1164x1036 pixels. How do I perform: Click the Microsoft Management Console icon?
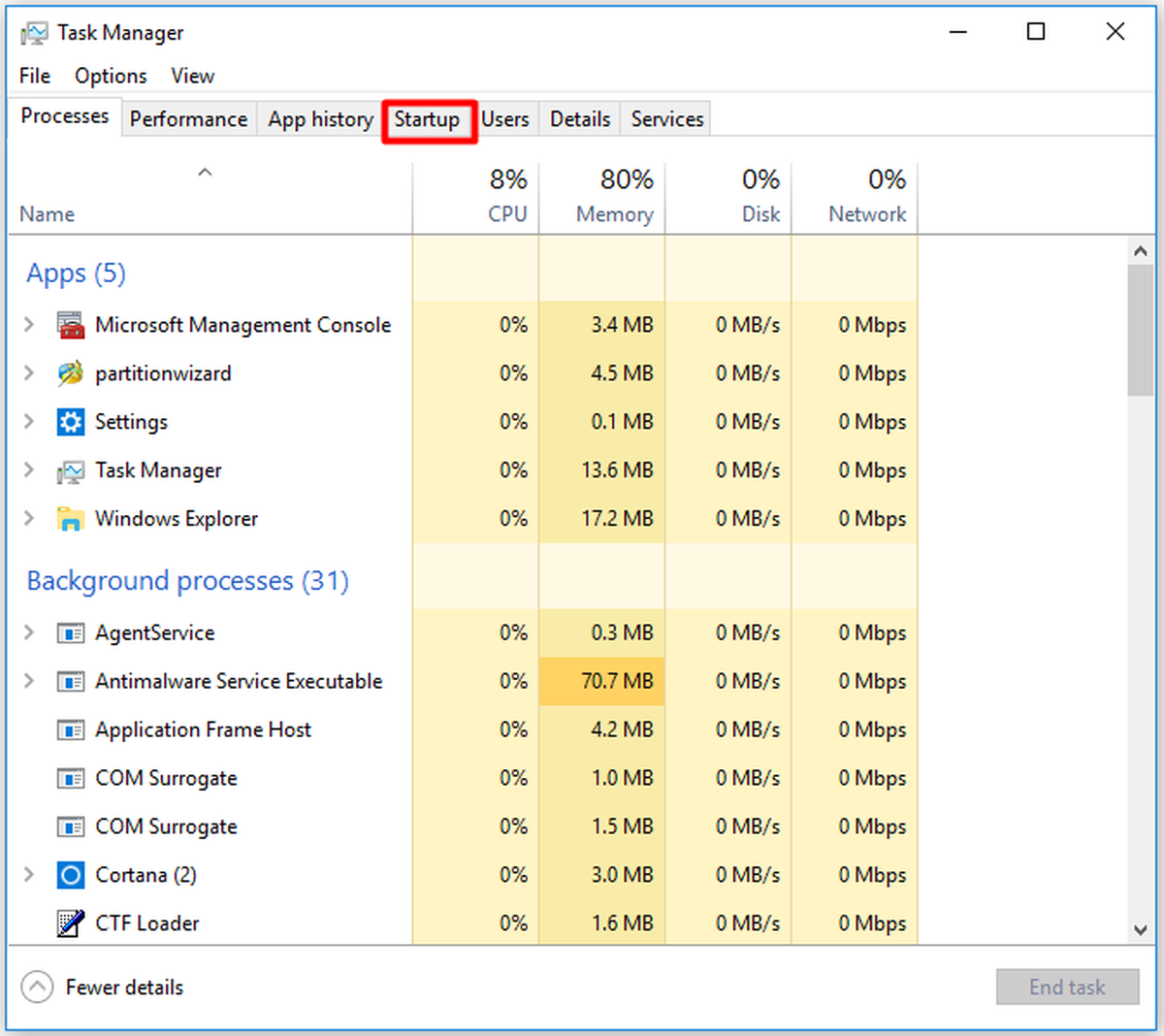click(71, 325)
